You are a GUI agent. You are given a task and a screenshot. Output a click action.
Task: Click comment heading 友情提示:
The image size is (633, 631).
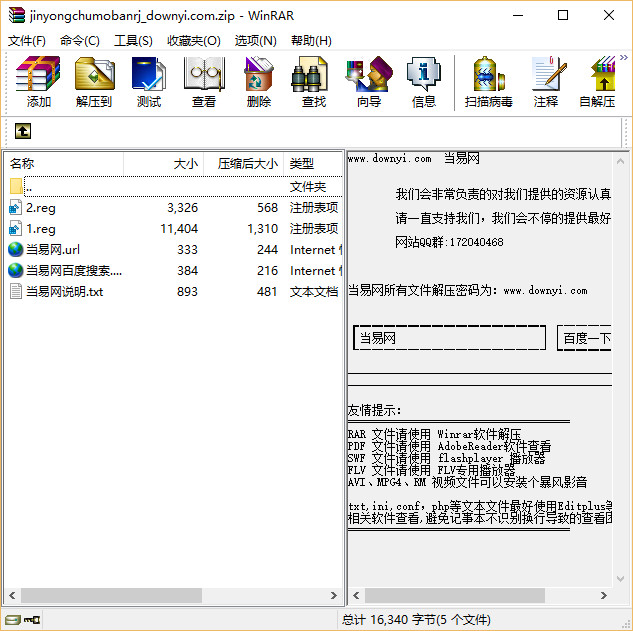[374, 410]
